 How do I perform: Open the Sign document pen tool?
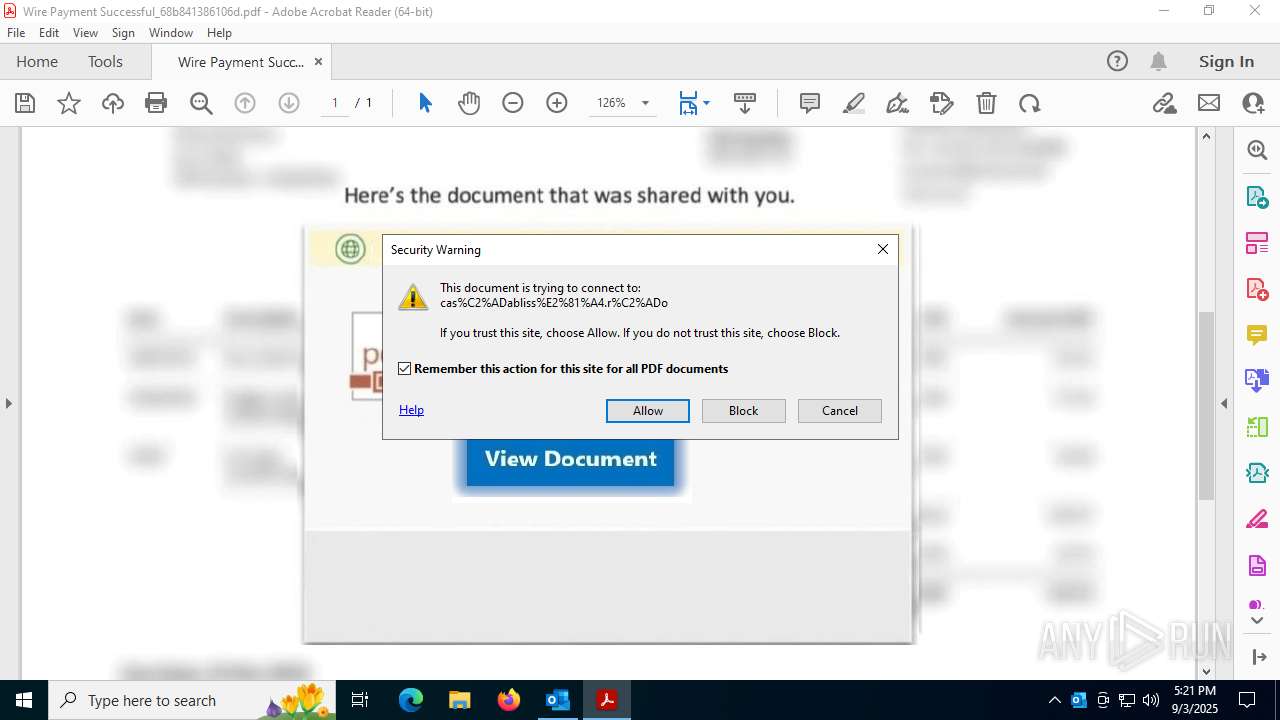coord(898,103)
